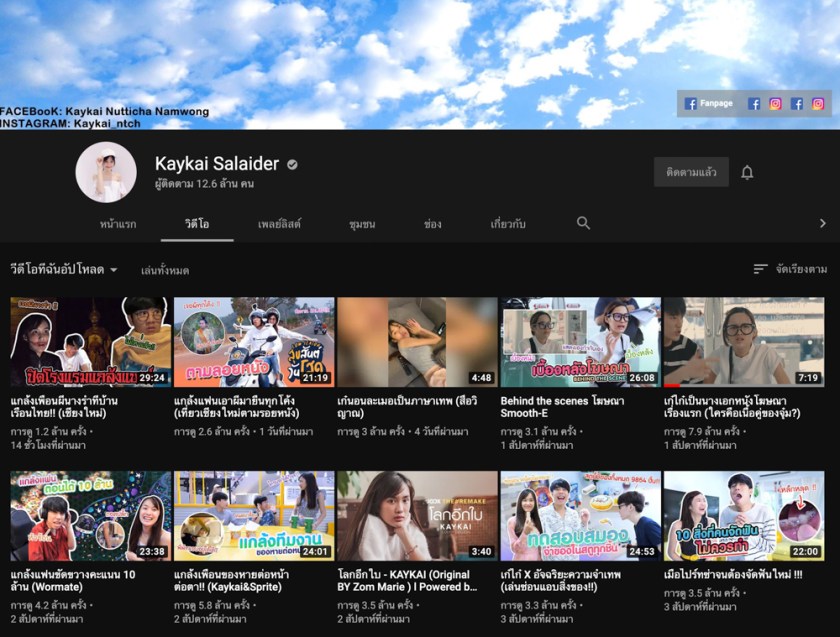
Task: Open channel search magnifier icon
Action: coord(583,223)
